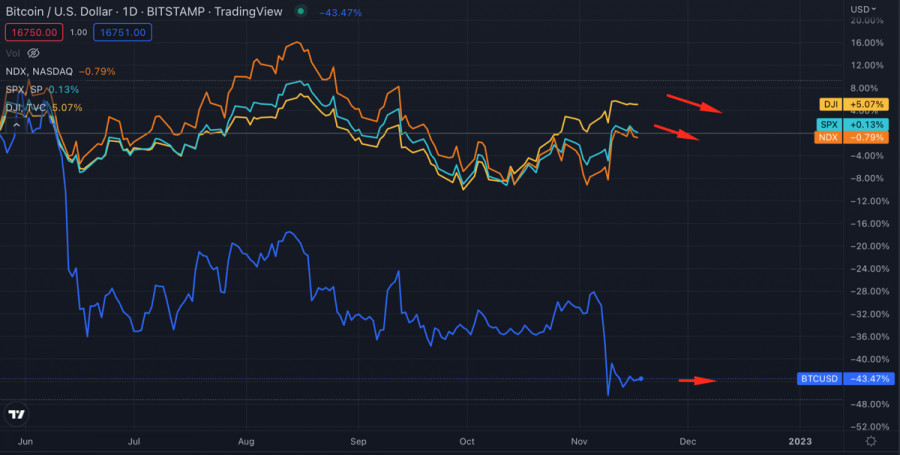Screen dimensions: 900x455
Task: Click the TradingView logo icon
Action: click(17, 414)
